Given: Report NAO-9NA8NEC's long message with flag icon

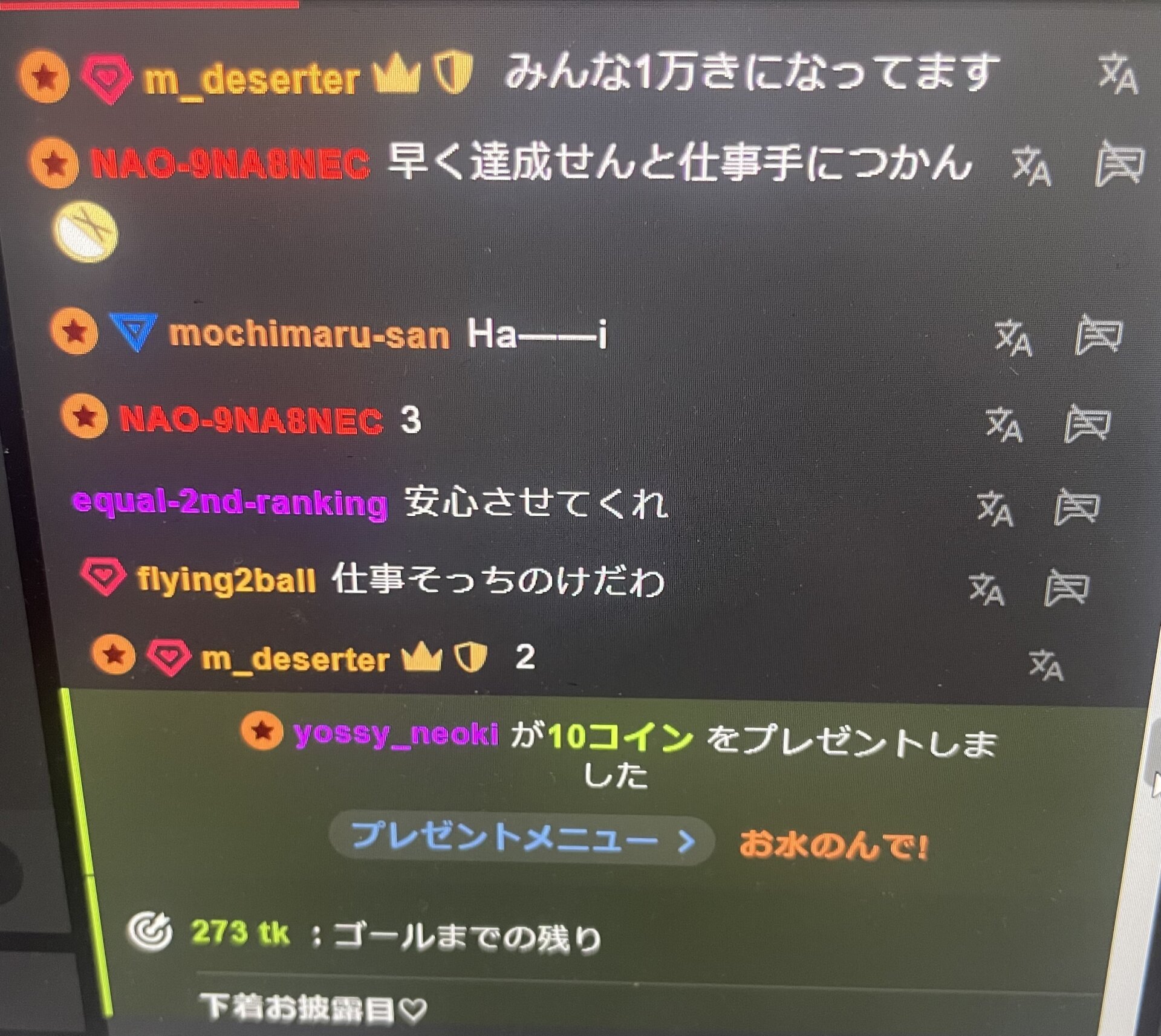Looking at the screenshot, I should pyautogui.click(x=1120, y=163).
